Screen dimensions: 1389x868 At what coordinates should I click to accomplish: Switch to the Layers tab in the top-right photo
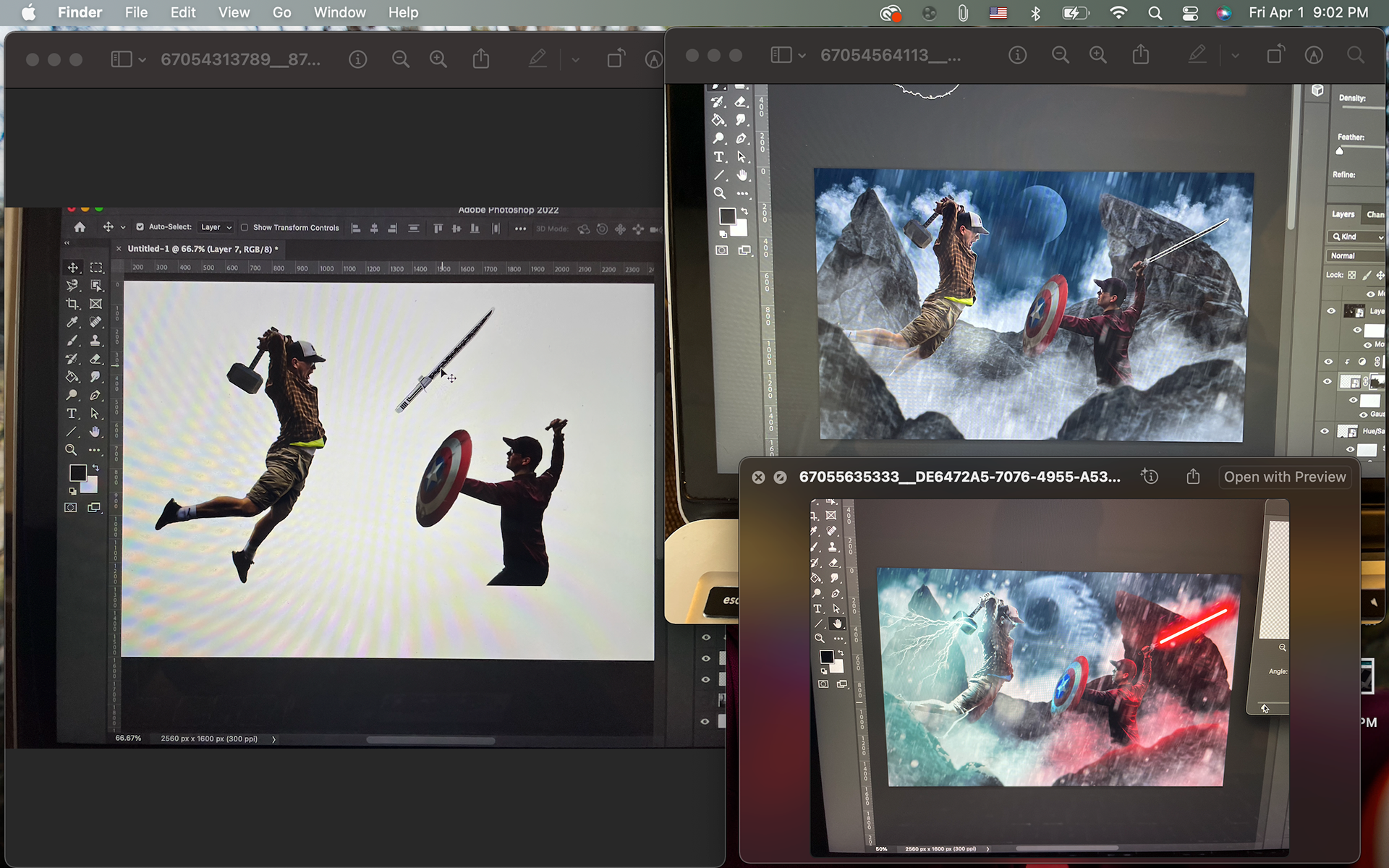(x=1343, y=214)
